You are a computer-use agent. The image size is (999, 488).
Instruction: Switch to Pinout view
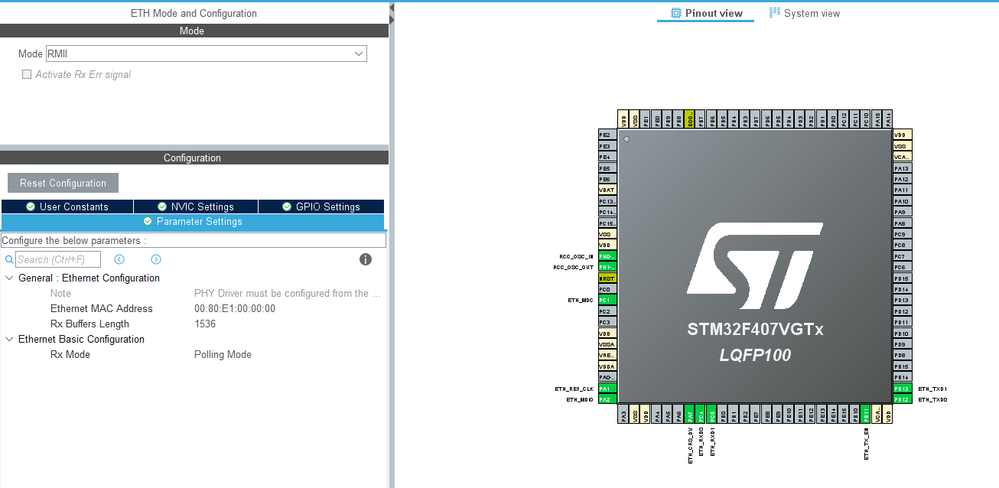click(706, 13)
